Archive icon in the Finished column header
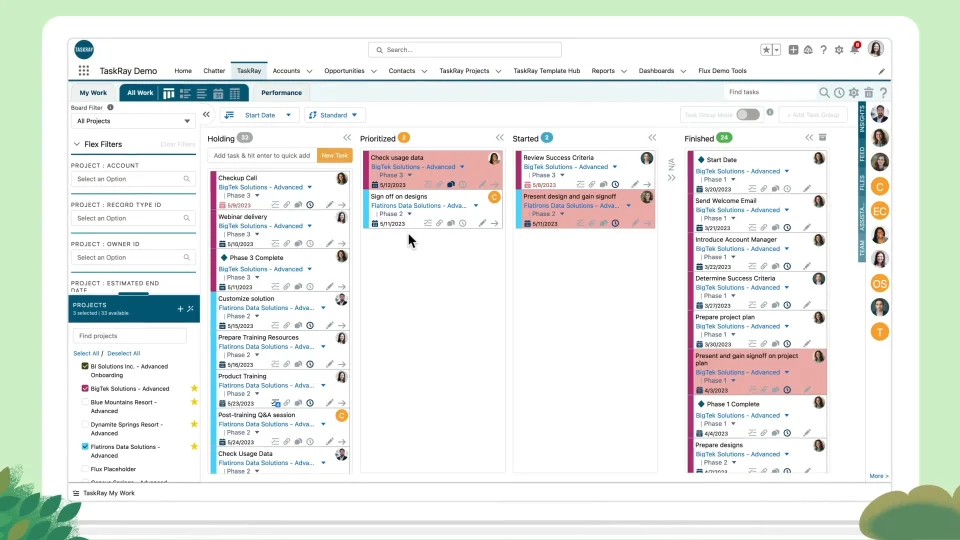The image size is (960, 540). coord(822,138)
